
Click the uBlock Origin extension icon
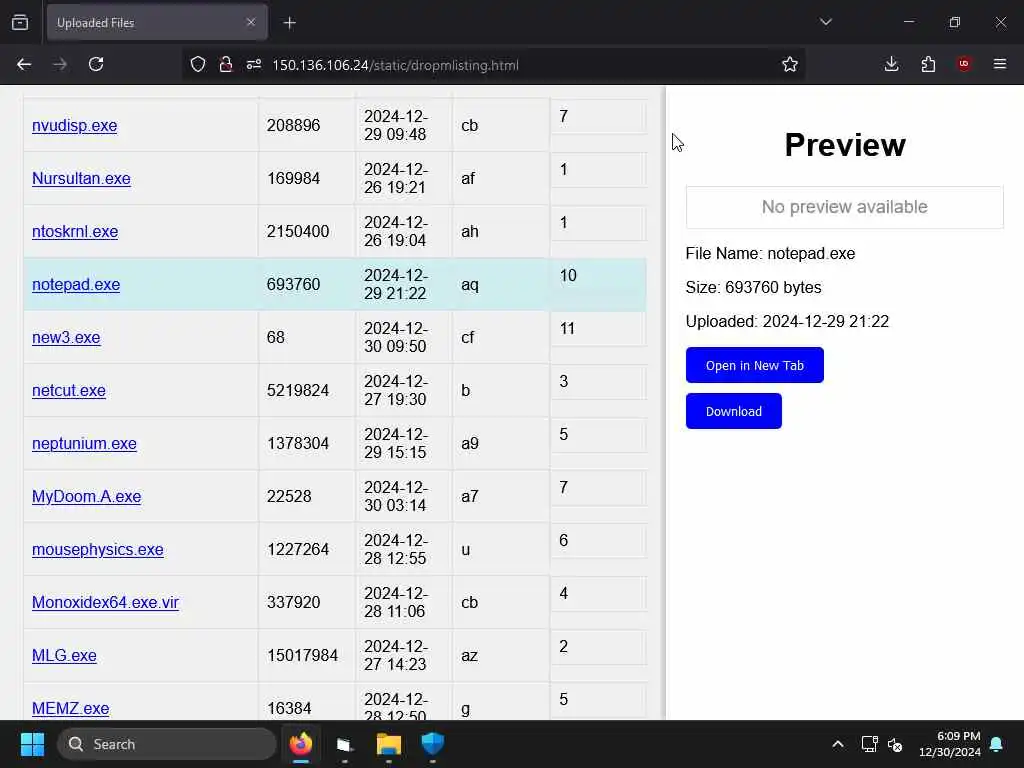tap(964, 64)
